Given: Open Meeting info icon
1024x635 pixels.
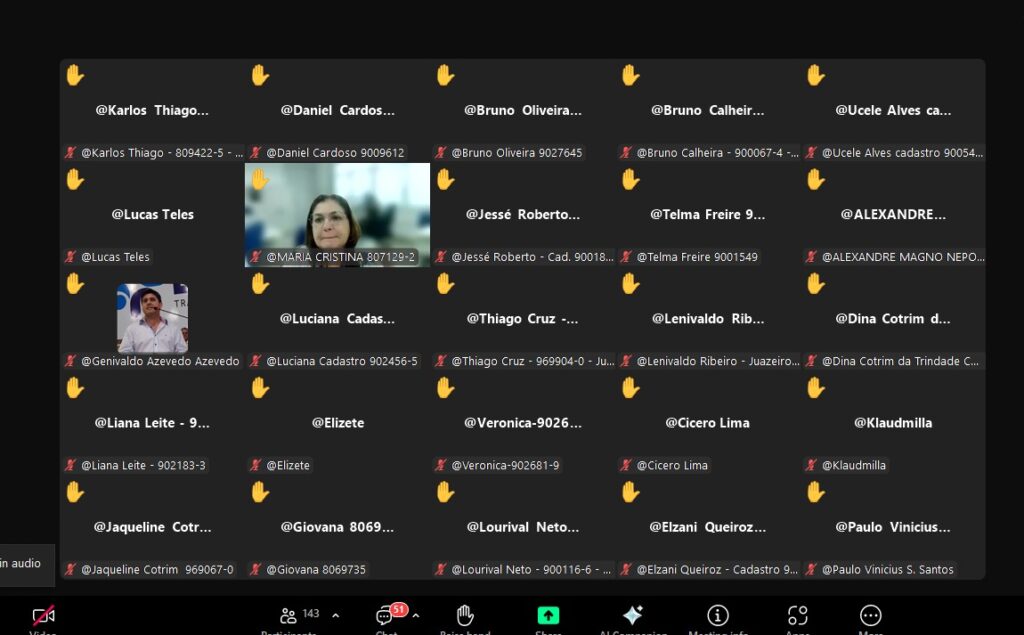Looking at the screenshot, I should 718,615.
